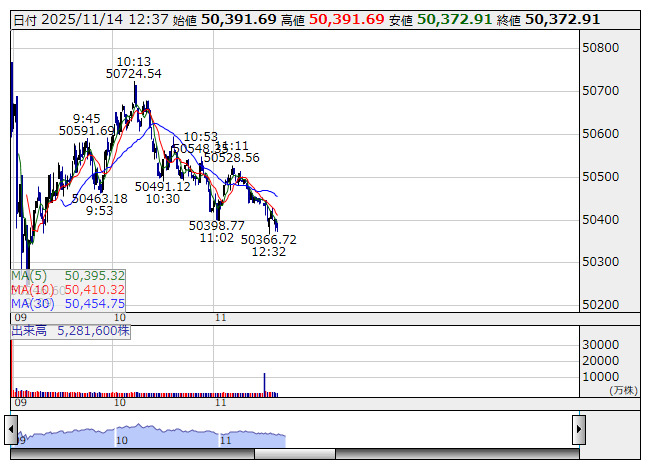Image resolution: width=653 pixels, height=470 pixels.
Task: Click the left scroll arrow button
Action: click(x=11, y=430)
